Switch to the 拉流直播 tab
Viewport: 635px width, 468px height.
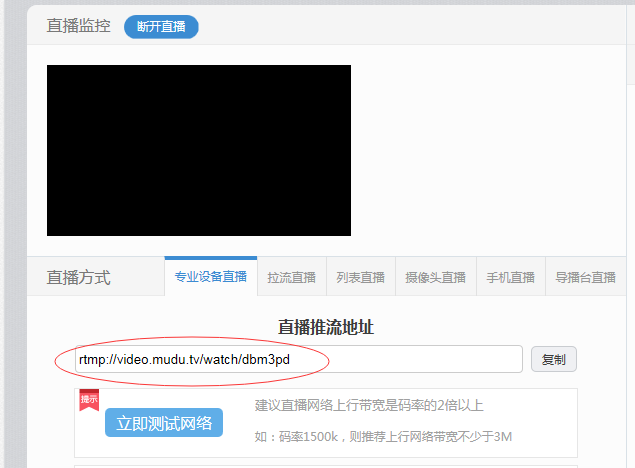292,277
